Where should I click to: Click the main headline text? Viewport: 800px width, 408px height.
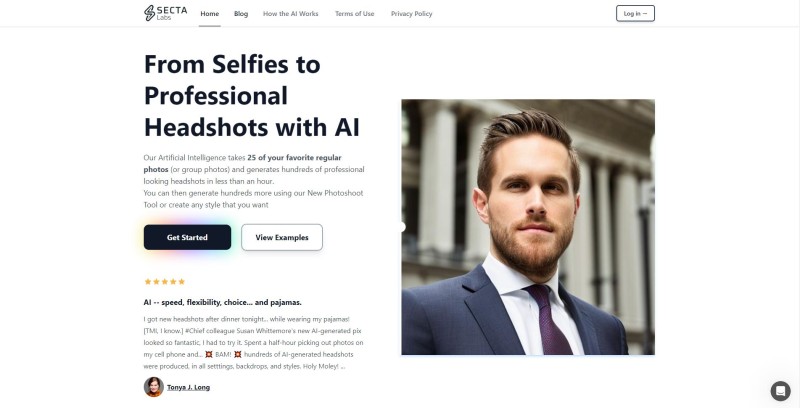(252, 95)
